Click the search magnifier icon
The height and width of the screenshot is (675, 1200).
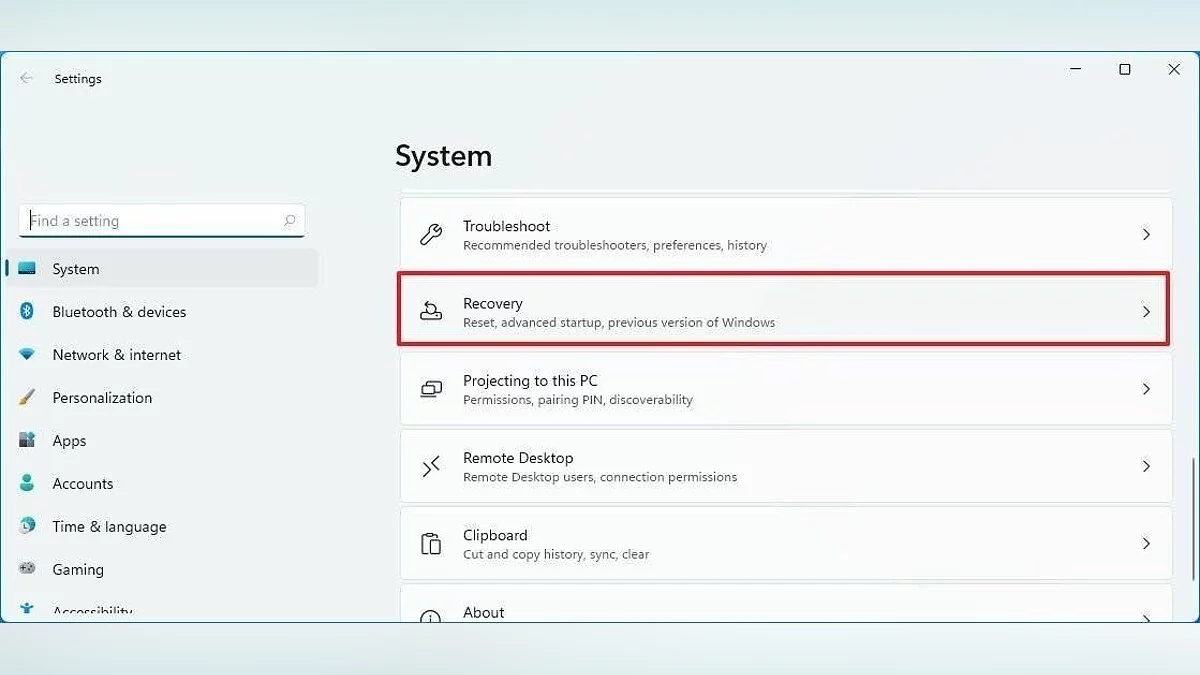coord(289,221)
